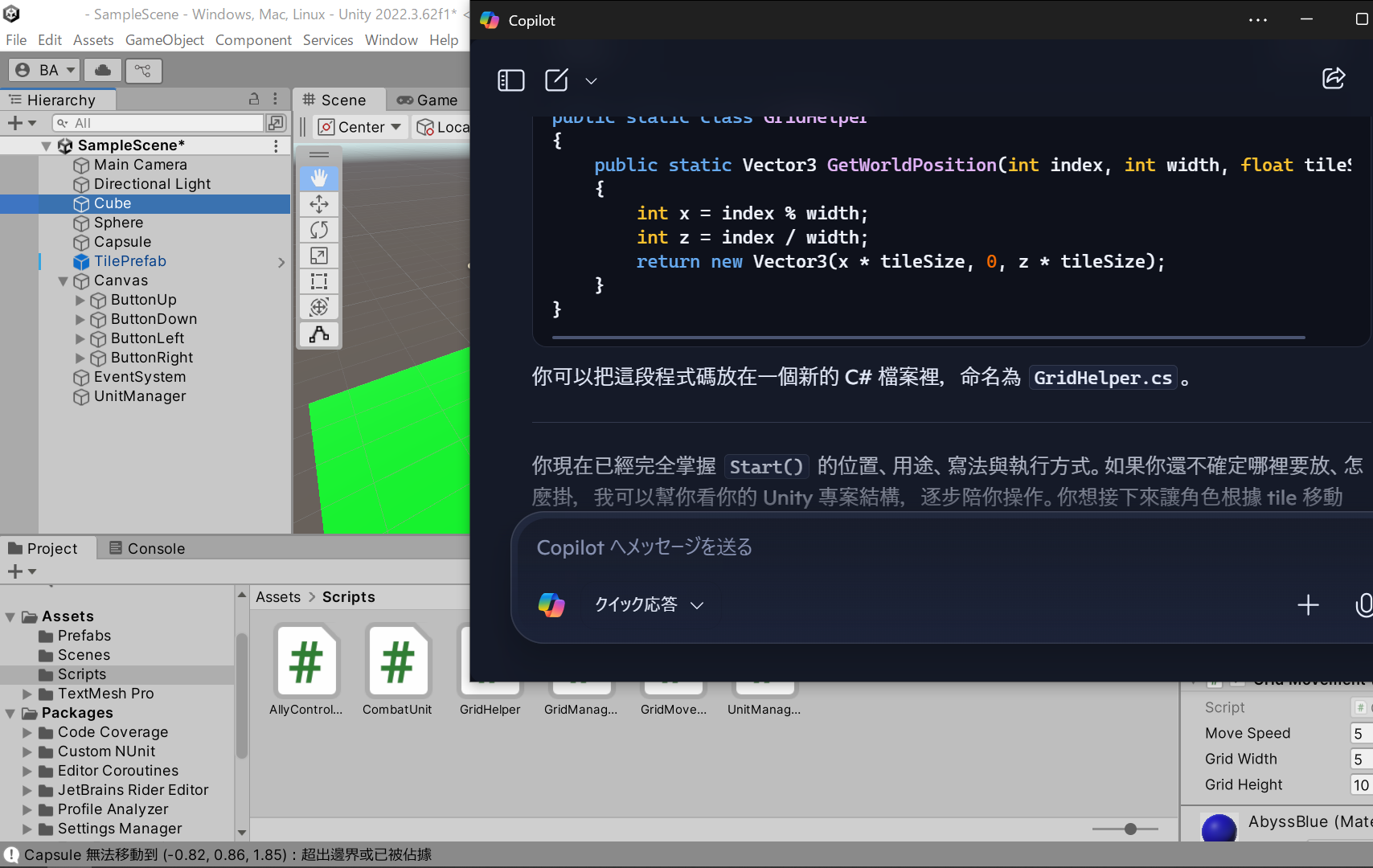Click the Project tree scrollbar down arrow
This screenshot has height=868, width=1373.
coord(242,833)
